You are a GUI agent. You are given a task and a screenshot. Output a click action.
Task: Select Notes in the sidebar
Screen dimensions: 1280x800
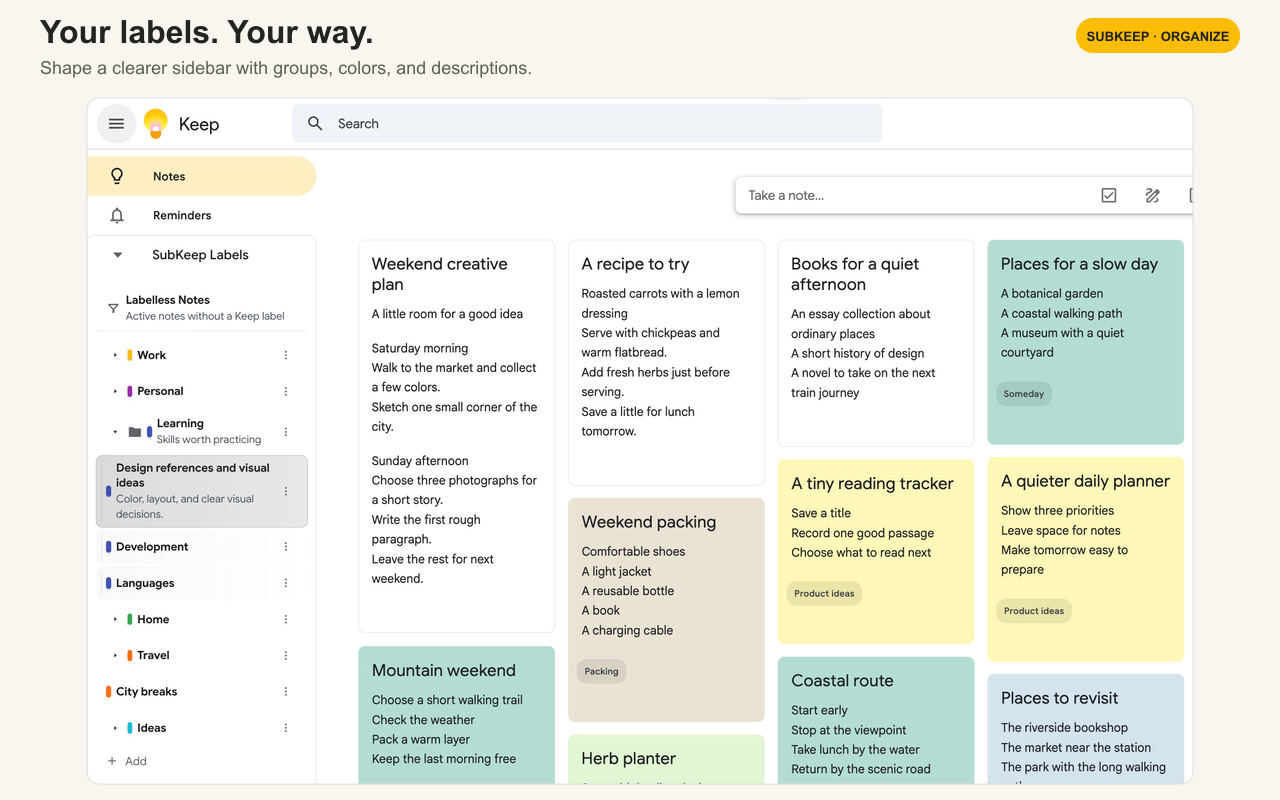202,176
